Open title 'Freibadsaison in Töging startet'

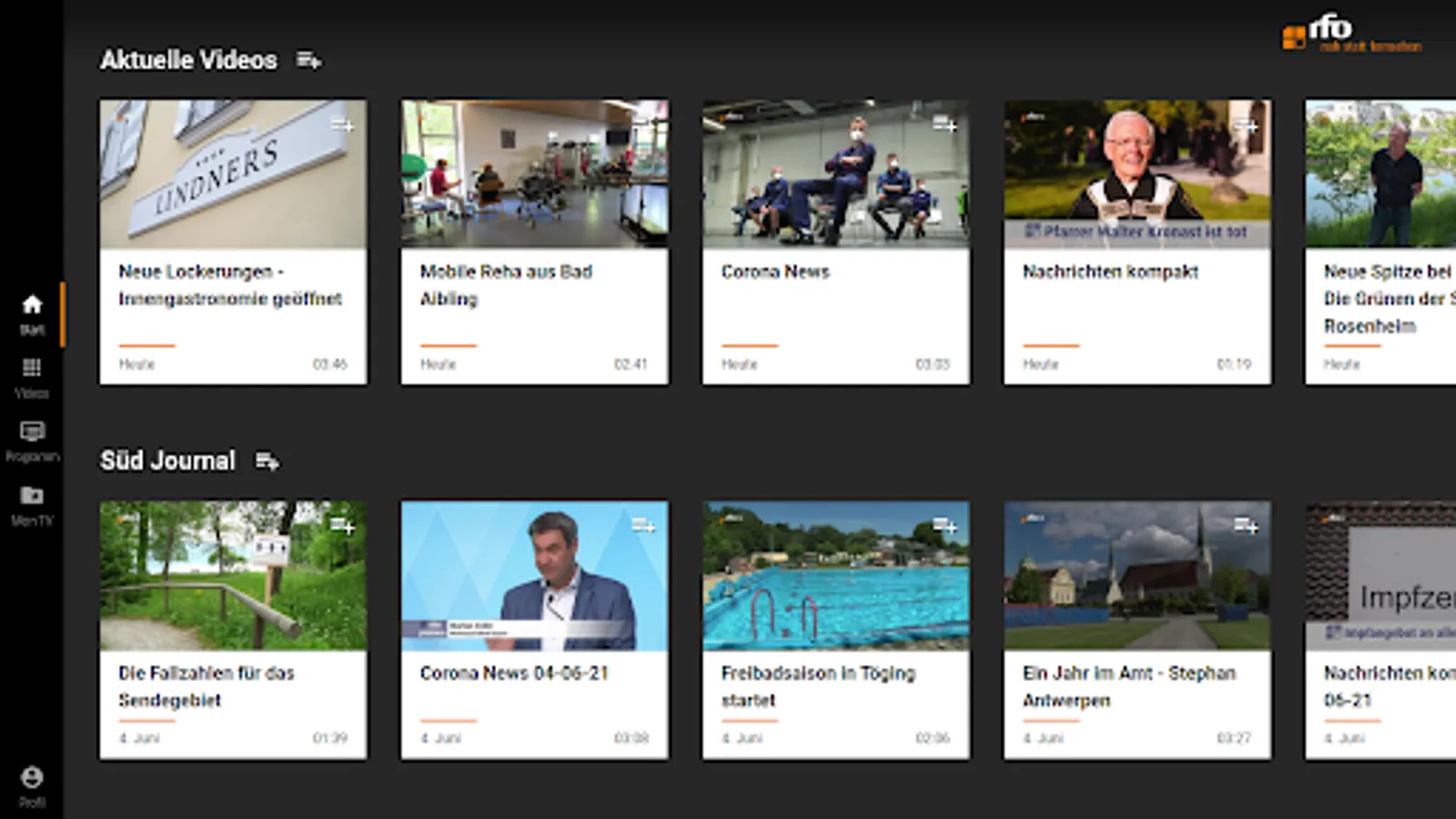[x=818, y=686]
